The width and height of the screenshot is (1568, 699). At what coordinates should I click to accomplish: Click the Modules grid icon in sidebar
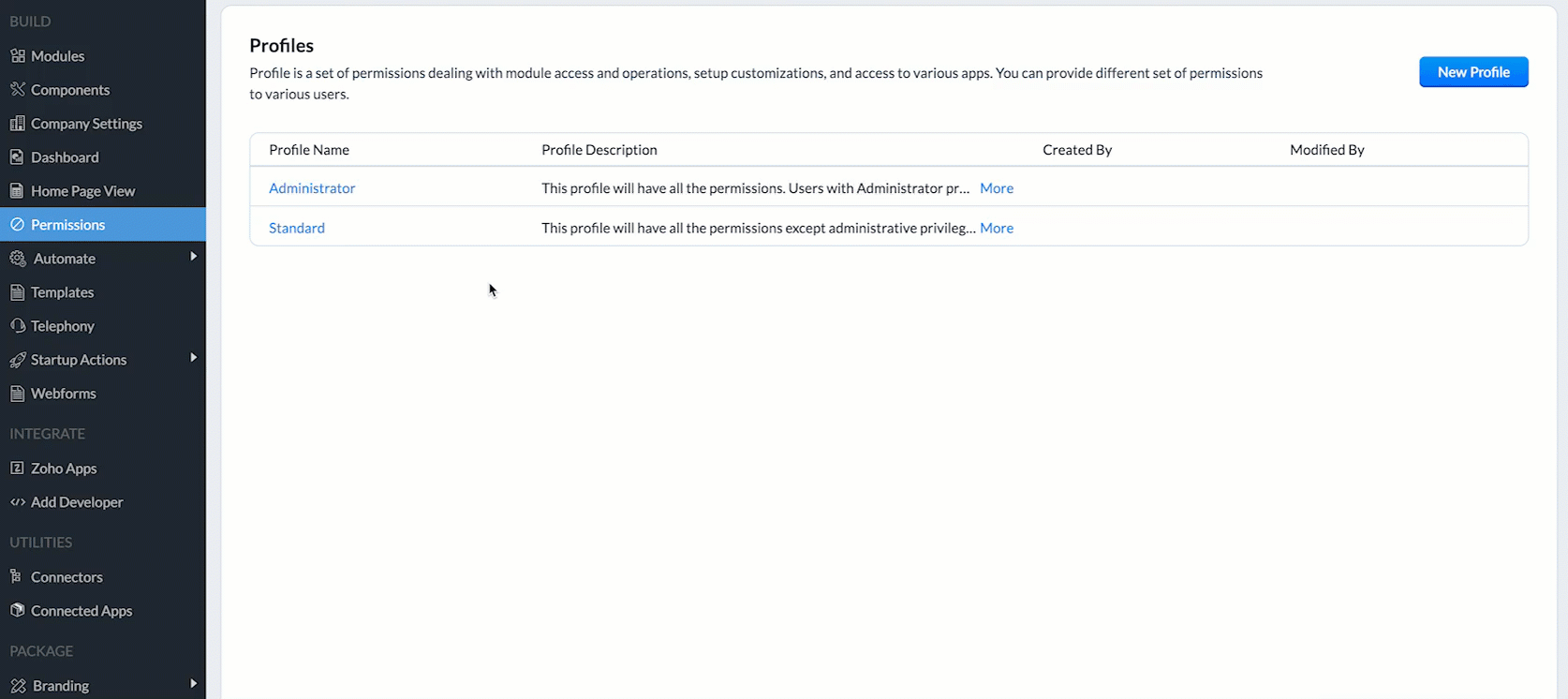point(18,56)
